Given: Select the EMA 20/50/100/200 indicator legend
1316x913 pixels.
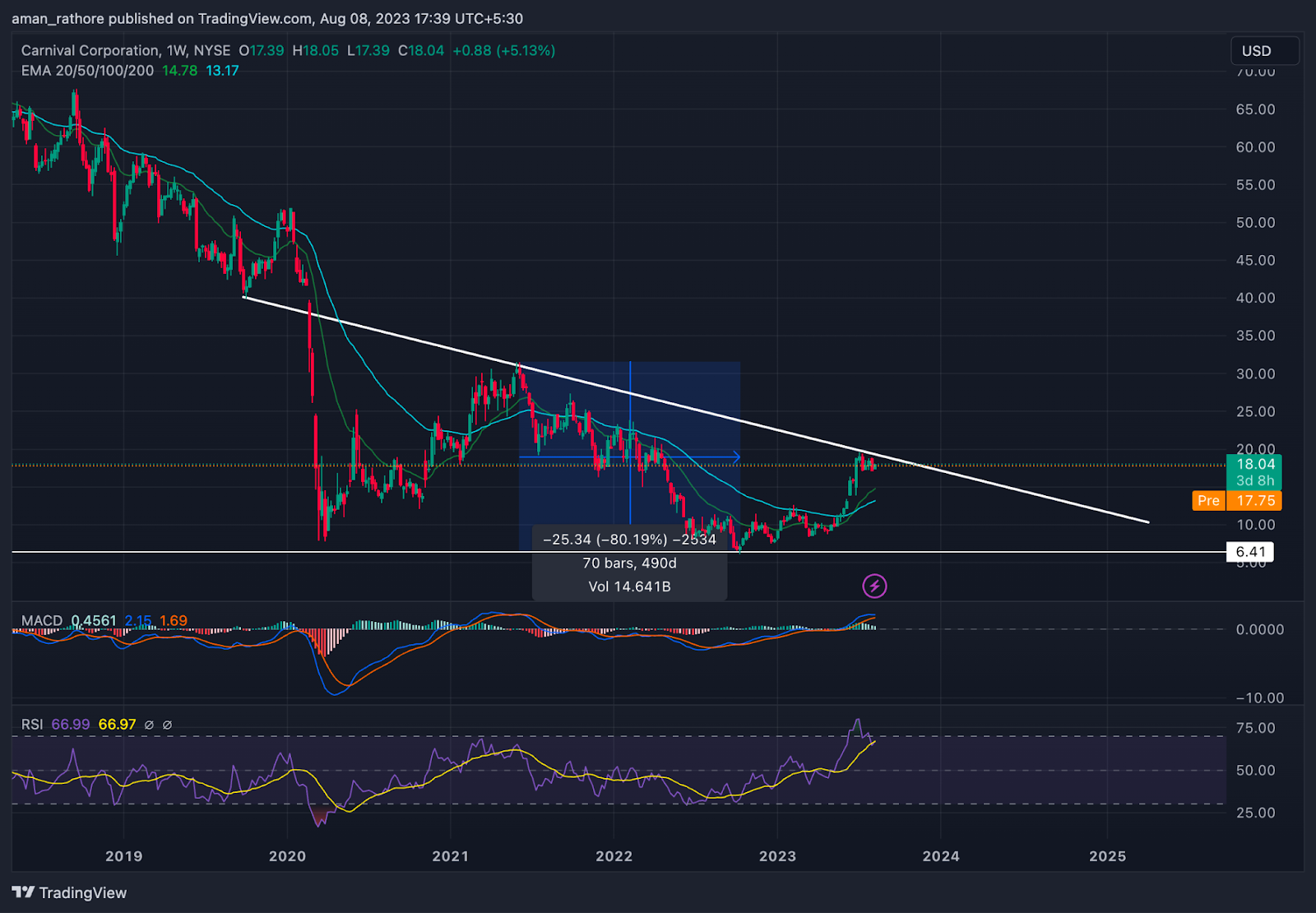Looking at the screenshot, I should 87,71.
